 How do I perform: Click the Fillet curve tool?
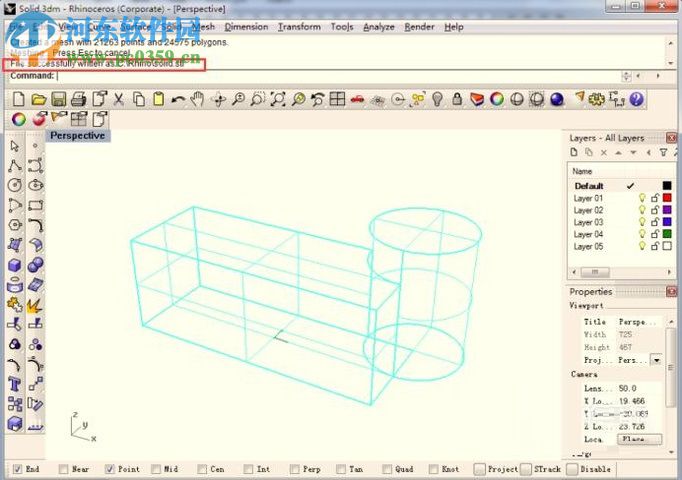[x=35, y=225]
